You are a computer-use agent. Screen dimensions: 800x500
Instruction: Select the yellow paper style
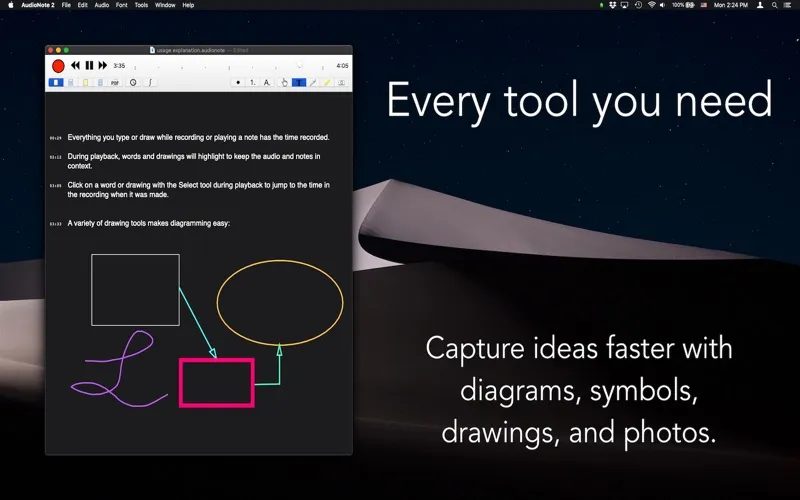[x=86, y=82]
